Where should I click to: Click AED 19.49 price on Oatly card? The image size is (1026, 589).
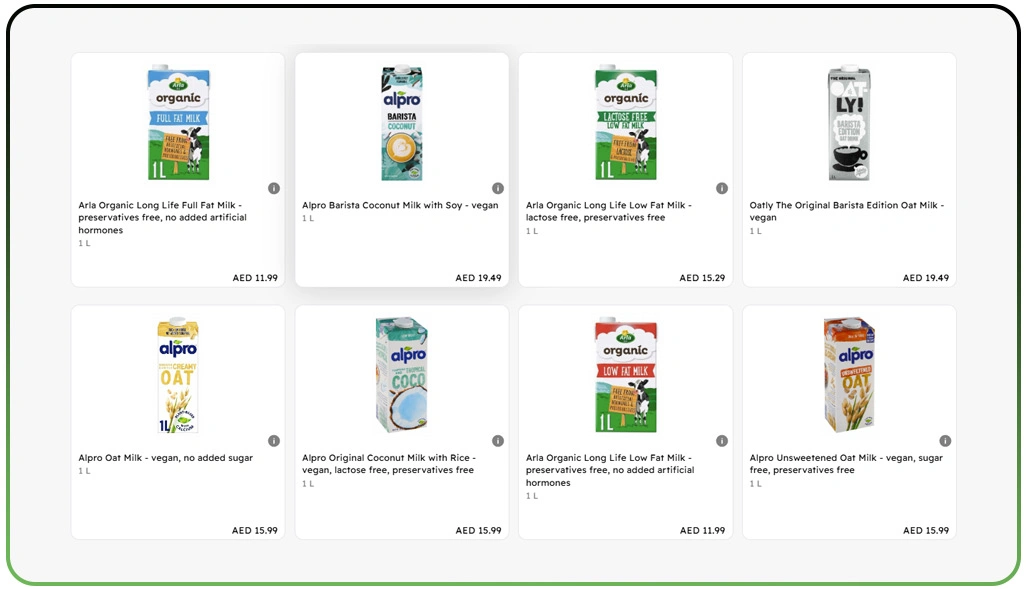pyautogui.click(x=926, y=278)
